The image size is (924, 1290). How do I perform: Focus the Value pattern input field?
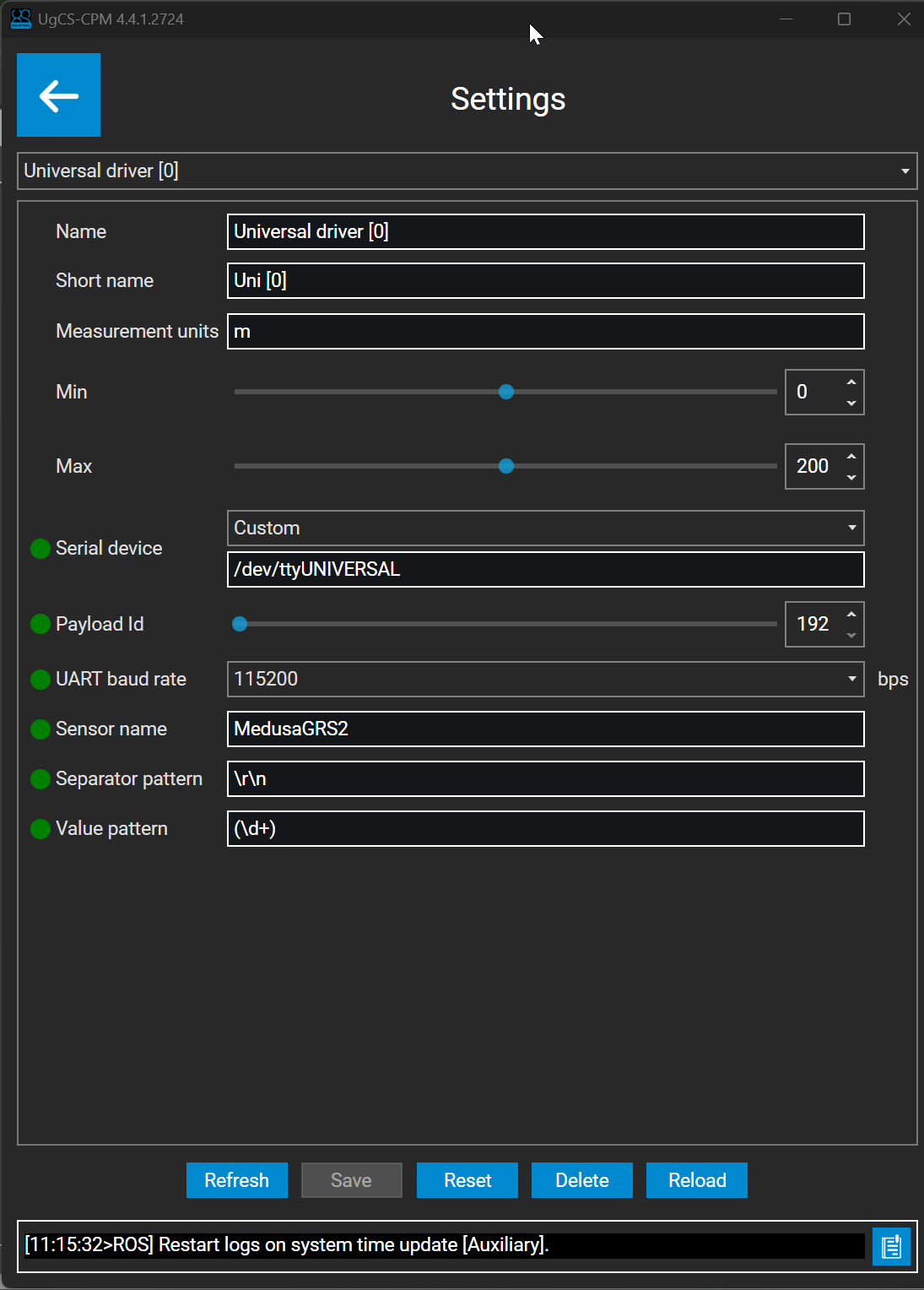click(545, 829)
